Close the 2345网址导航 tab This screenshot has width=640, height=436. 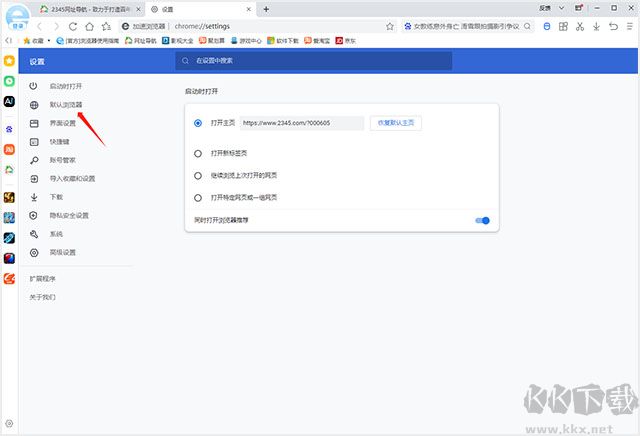pyautogui.click(x=138, y=9)
